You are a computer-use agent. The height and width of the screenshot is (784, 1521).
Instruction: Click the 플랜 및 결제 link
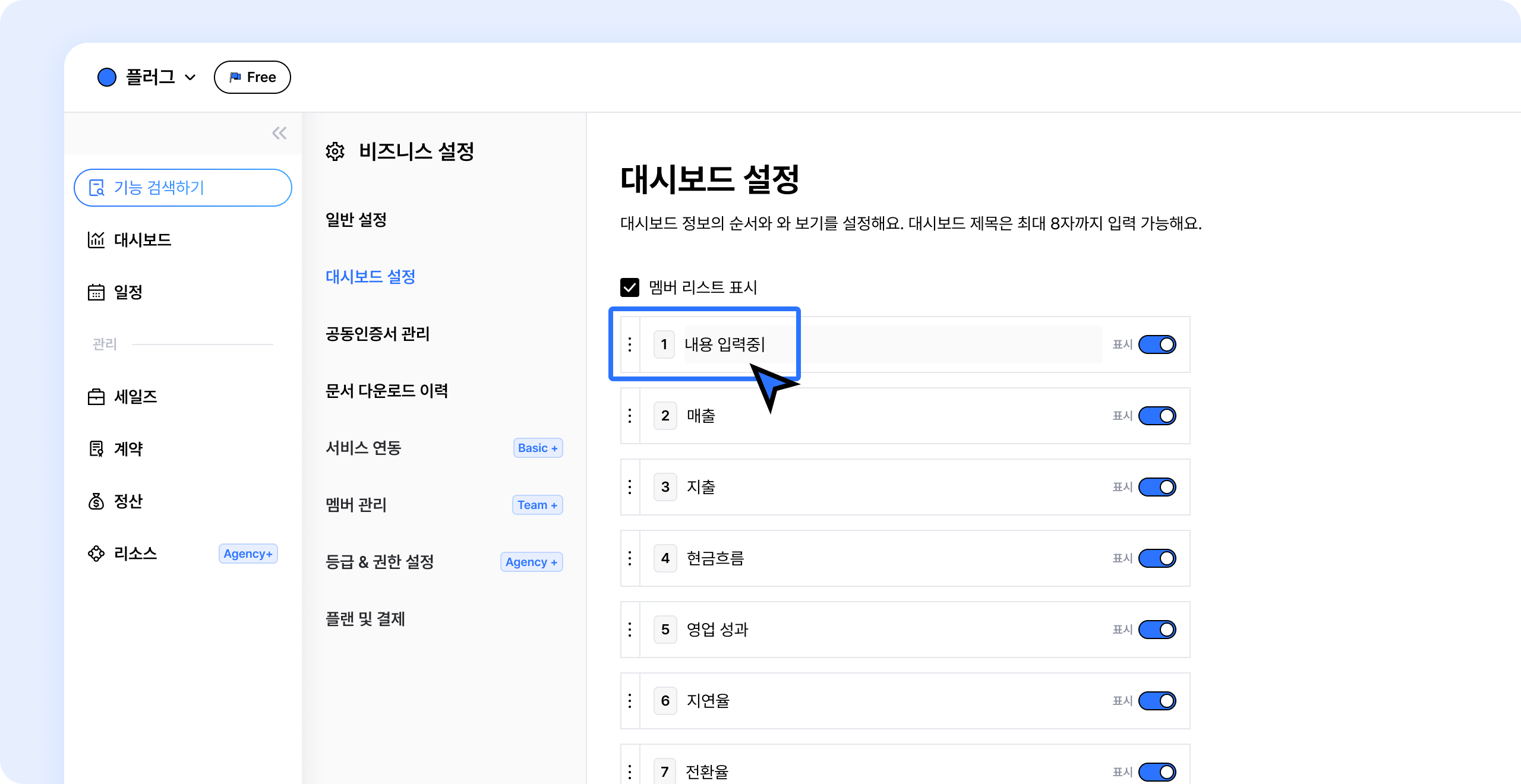(x=365, y=619)
